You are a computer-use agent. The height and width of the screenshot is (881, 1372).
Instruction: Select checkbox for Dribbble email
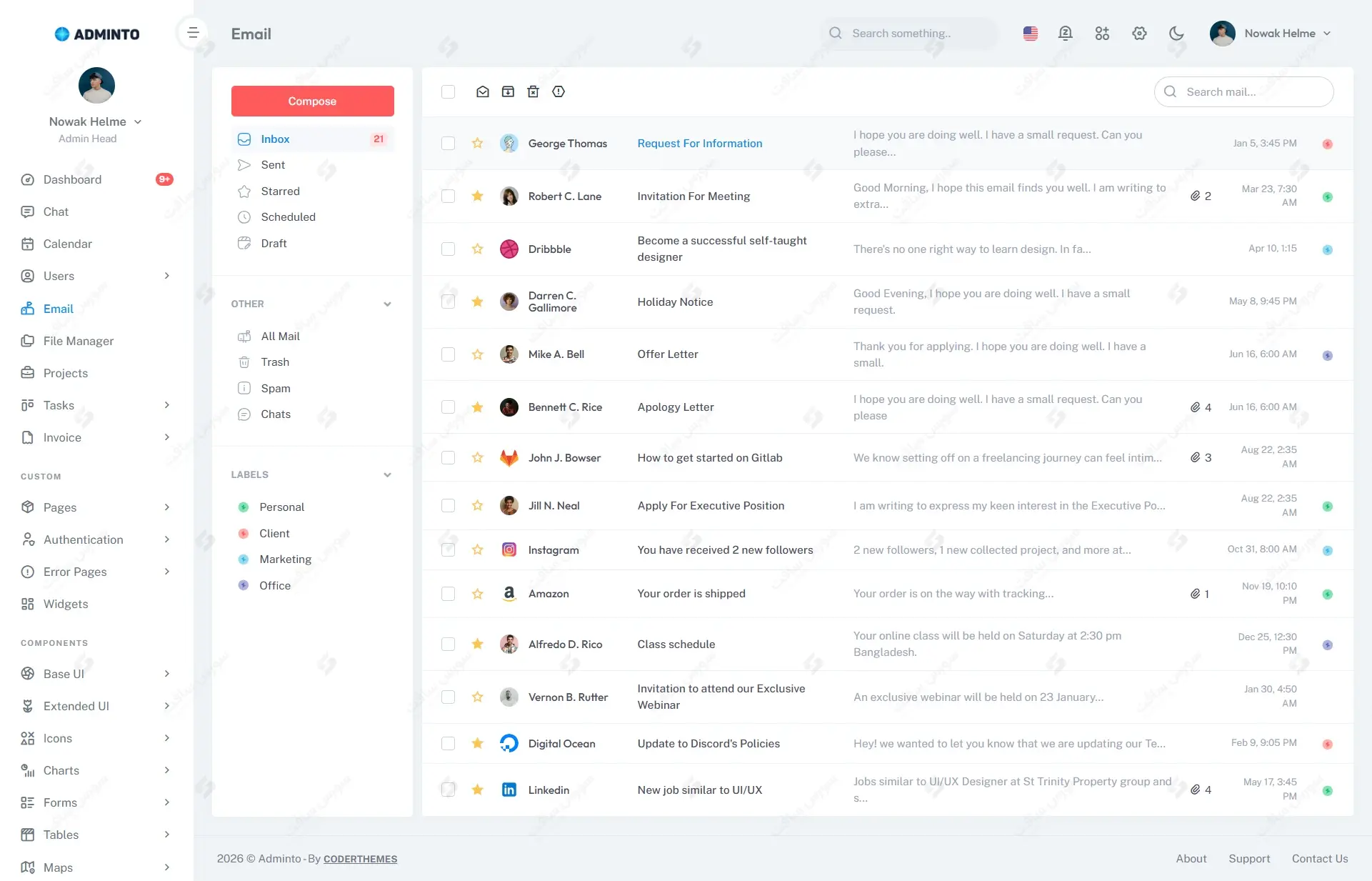pyautogui.click(x=448, y=249)
